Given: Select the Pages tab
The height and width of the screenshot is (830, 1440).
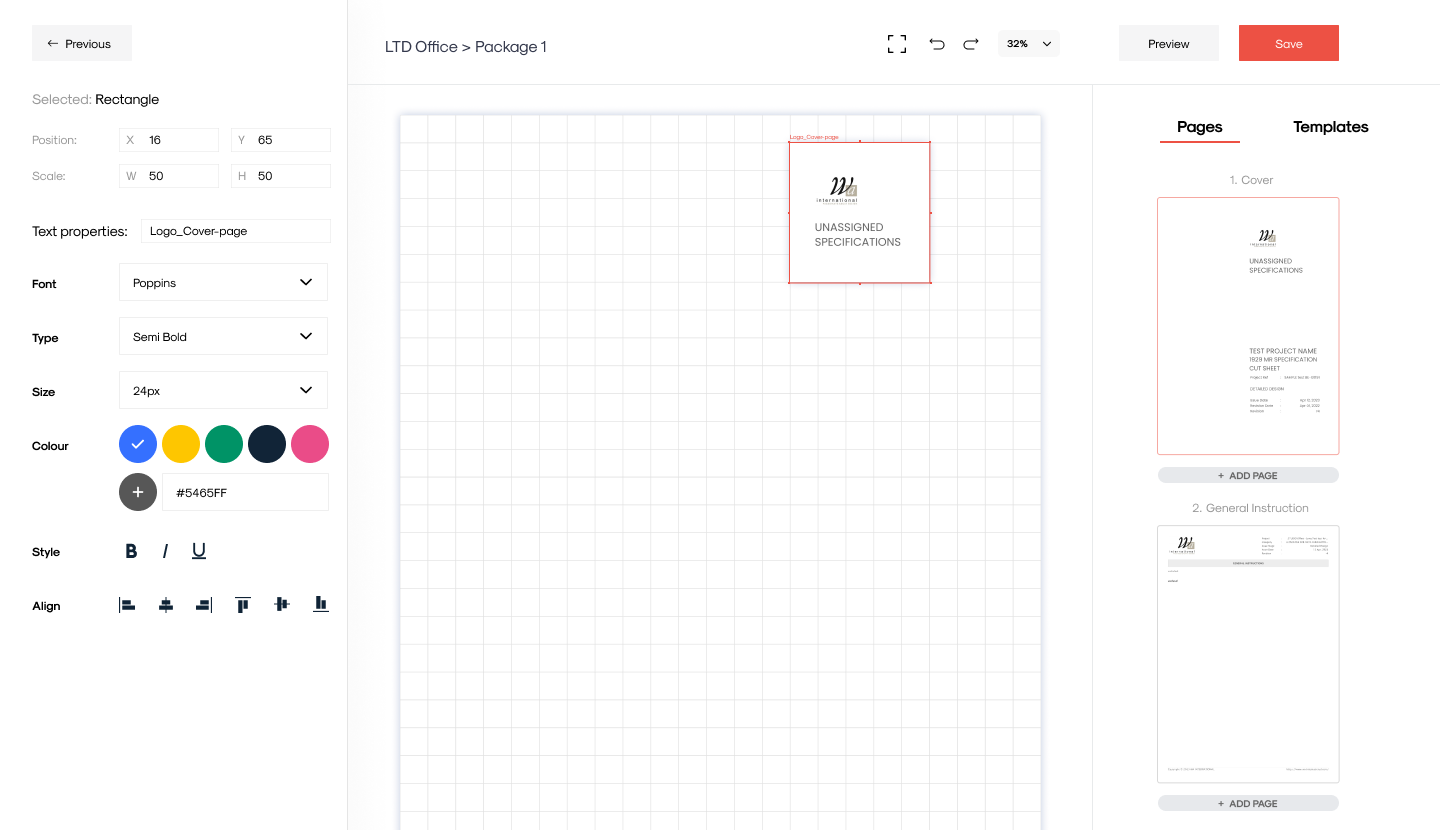Looking at the screenshot, I should (x=1199, y=127).
